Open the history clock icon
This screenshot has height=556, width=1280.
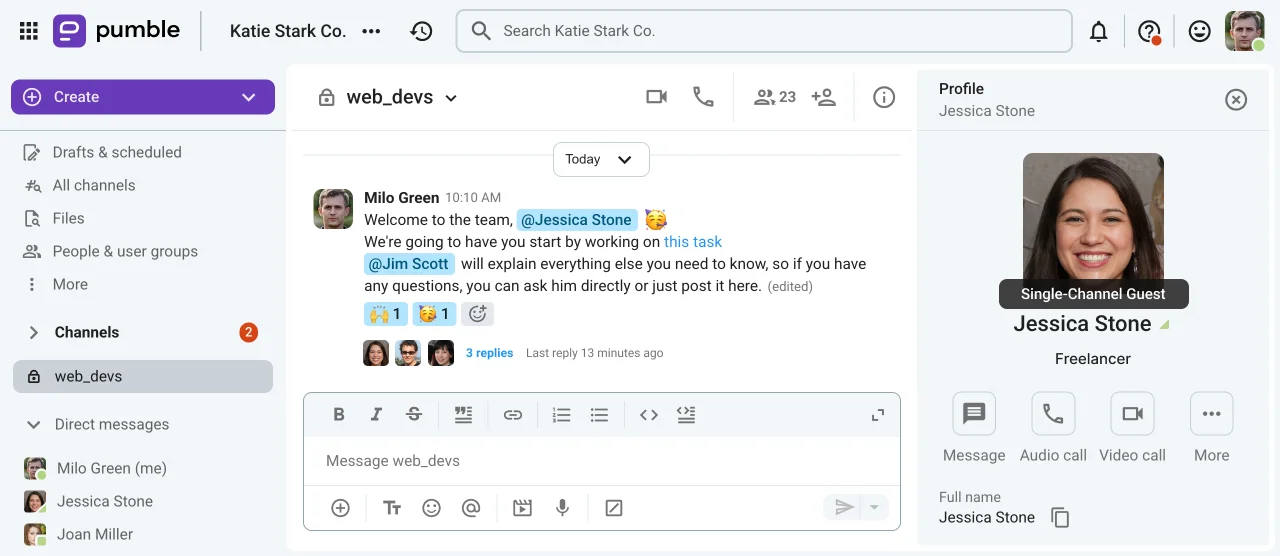[421, 31]
